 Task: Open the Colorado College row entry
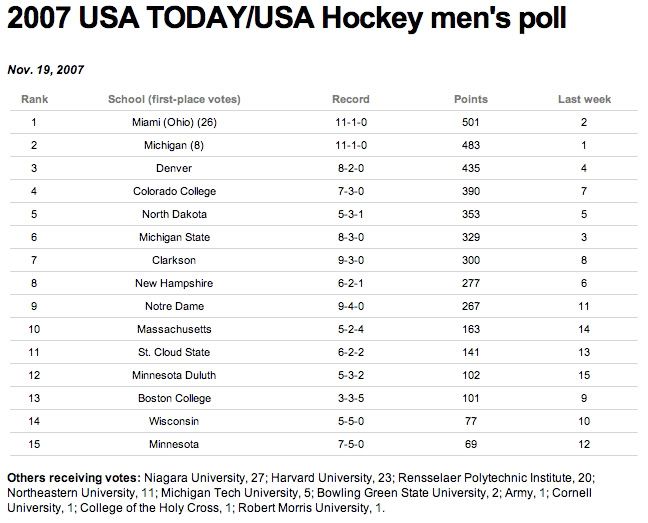point(174,191)
